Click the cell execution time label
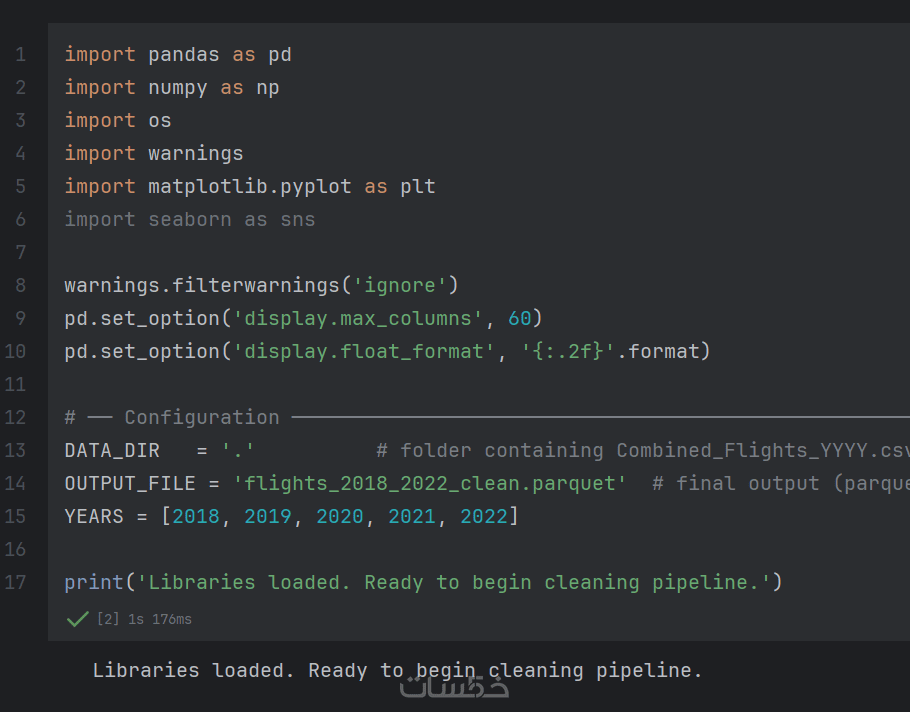Screen dimensions: 910x712 click(144, 620)
